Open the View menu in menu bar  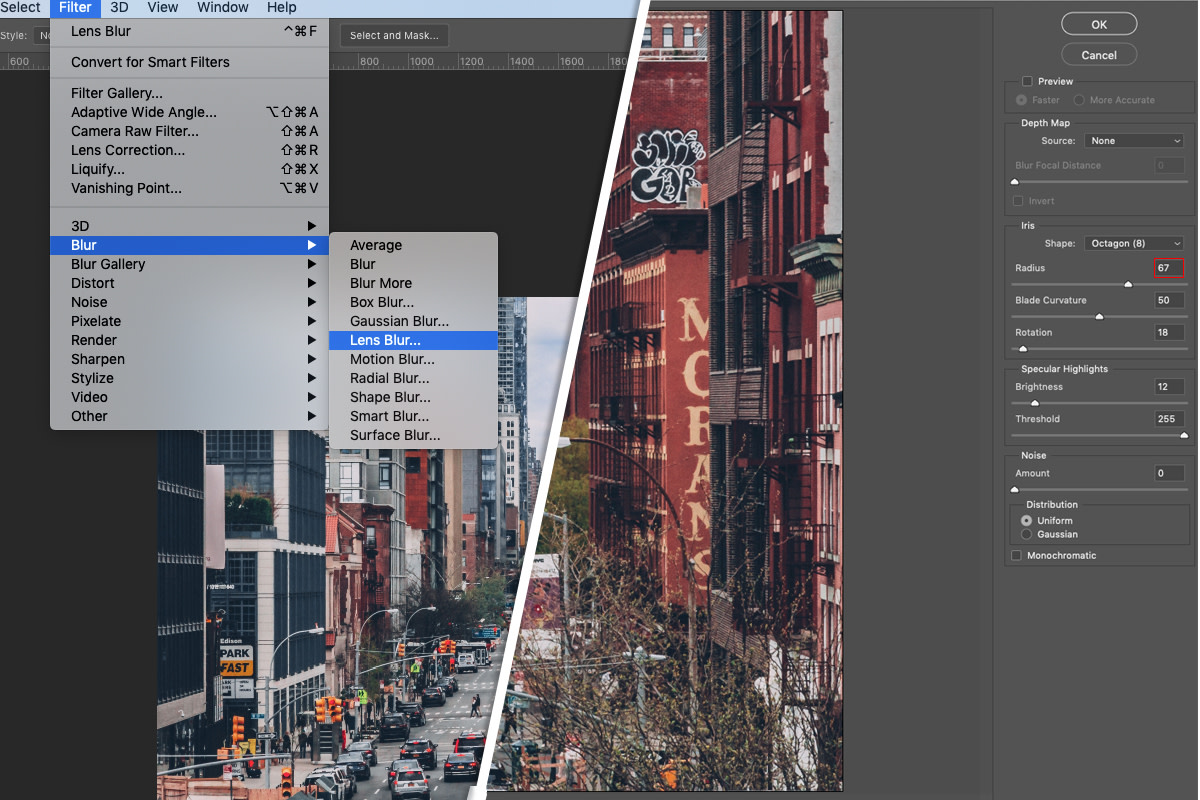[162, 8]
